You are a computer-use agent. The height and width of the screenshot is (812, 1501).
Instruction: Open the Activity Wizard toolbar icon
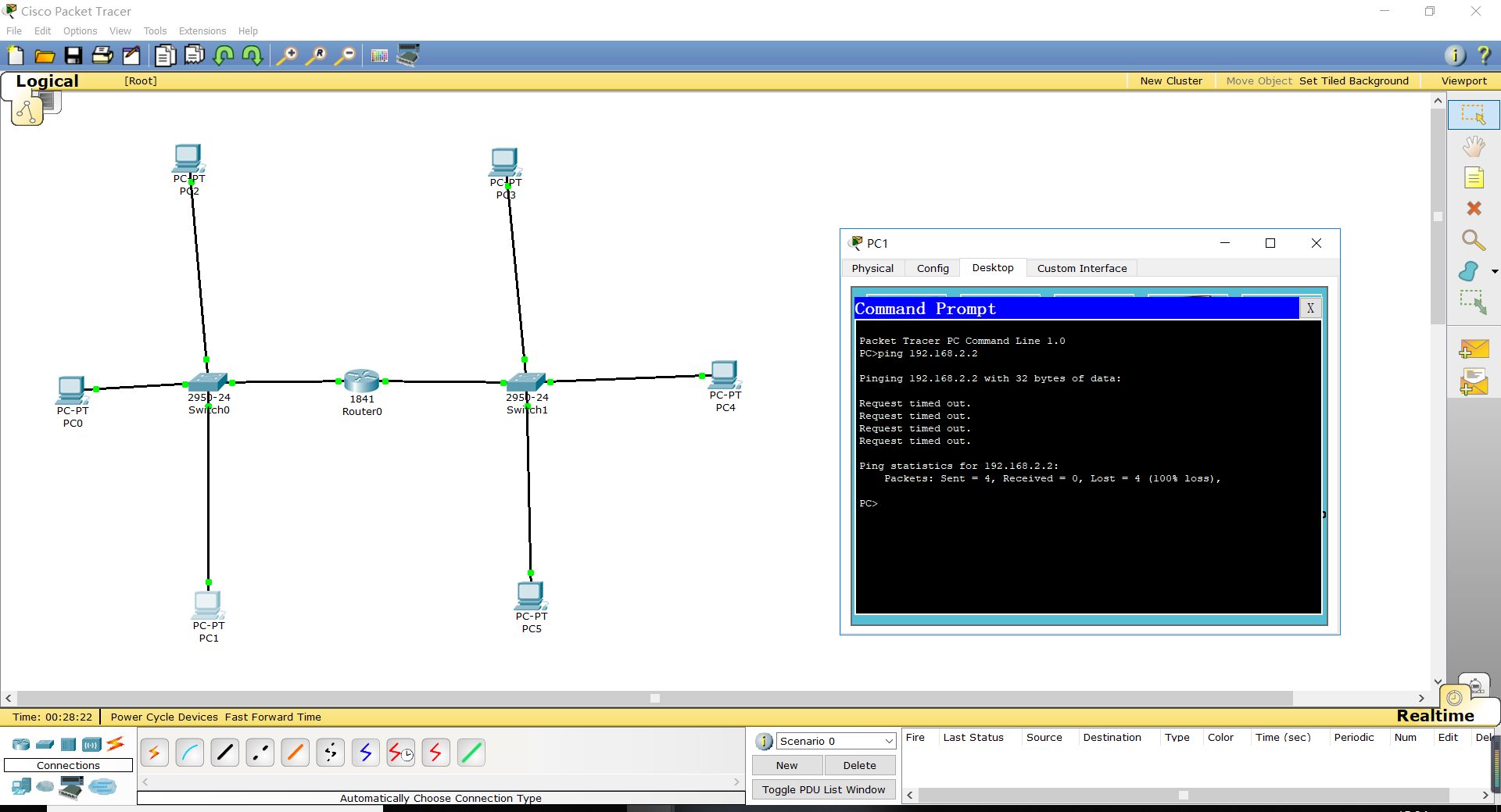[131, 55]
